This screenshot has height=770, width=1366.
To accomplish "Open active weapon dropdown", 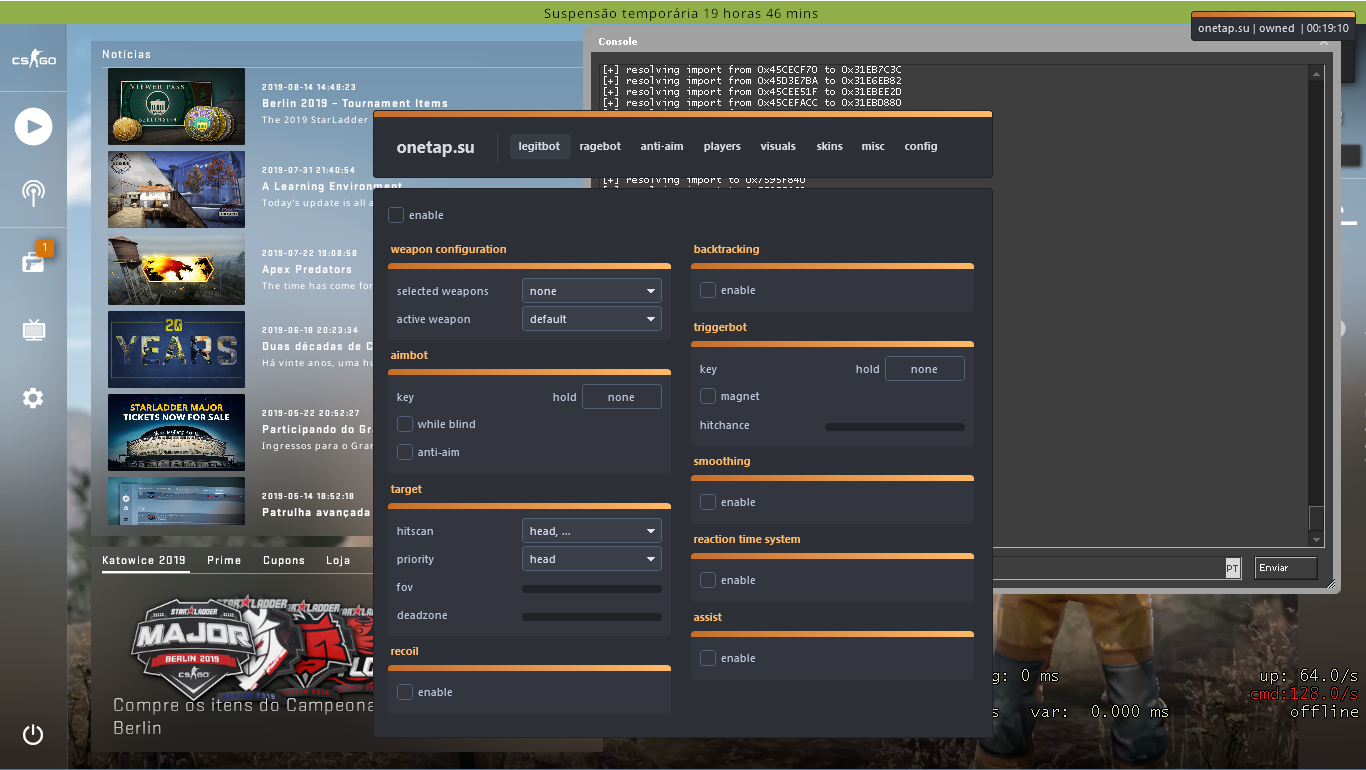I will coord(592,319).
